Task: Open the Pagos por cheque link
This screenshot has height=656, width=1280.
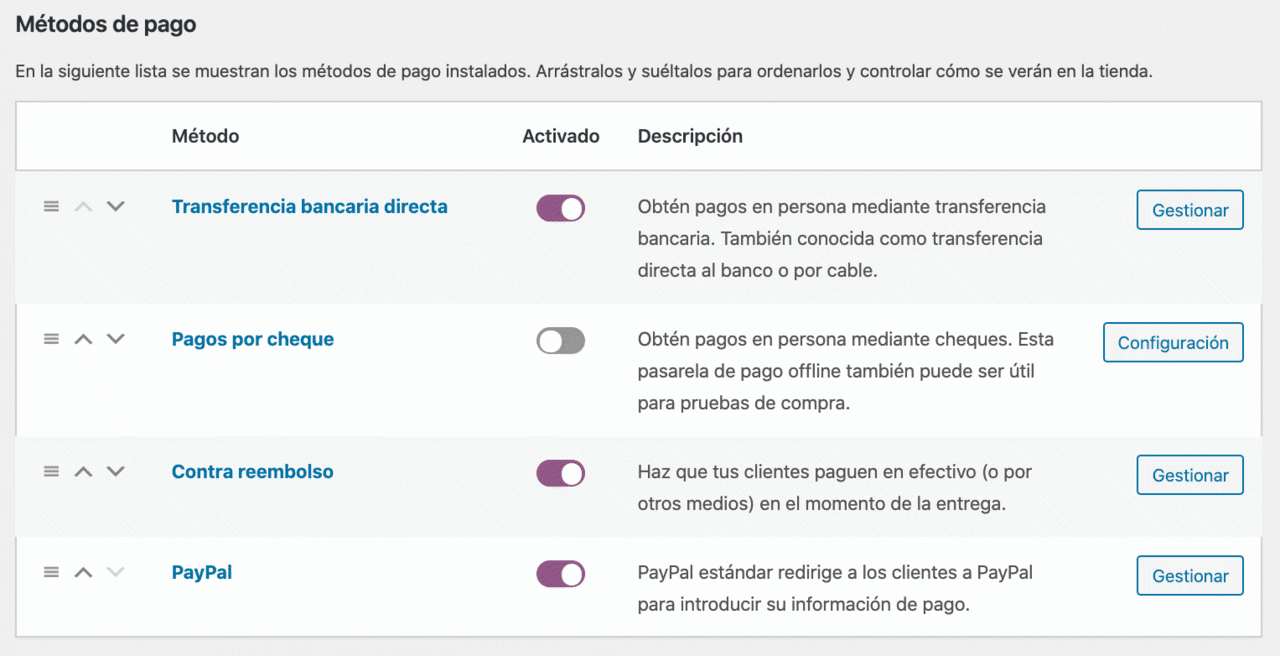Action: tap(253, 339)
